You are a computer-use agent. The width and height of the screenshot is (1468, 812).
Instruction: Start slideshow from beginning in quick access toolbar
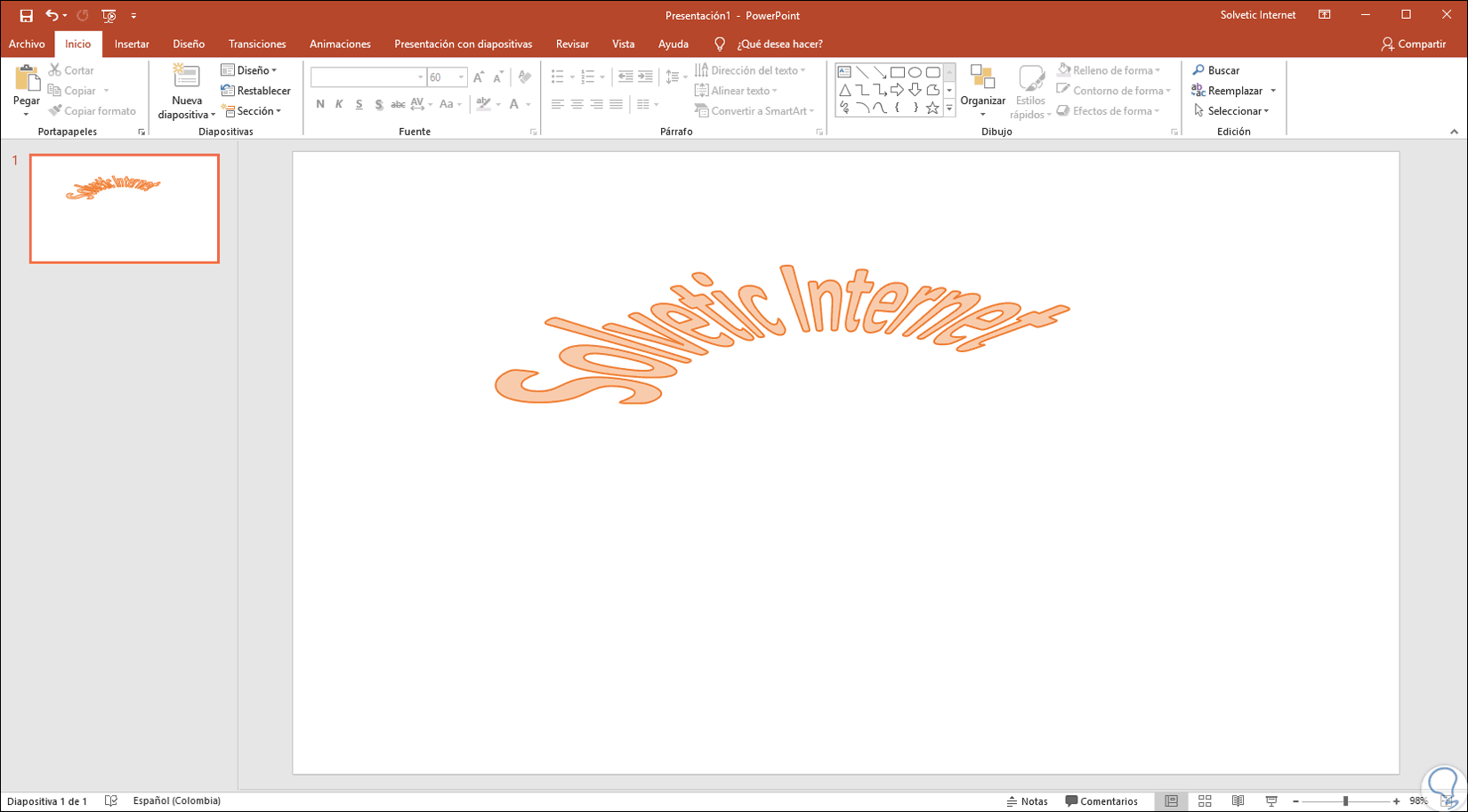pyautogui.click(x=109, y=15)
